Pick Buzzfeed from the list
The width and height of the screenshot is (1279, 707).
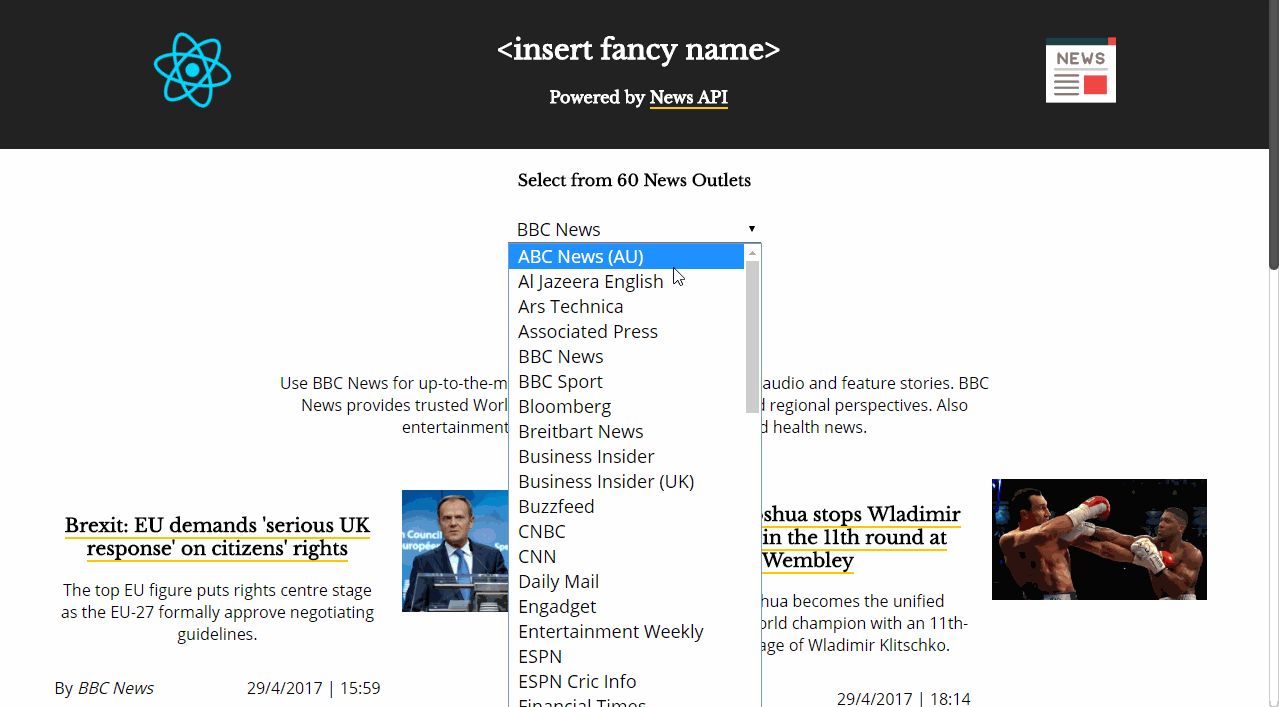click(x=627, y=506)
